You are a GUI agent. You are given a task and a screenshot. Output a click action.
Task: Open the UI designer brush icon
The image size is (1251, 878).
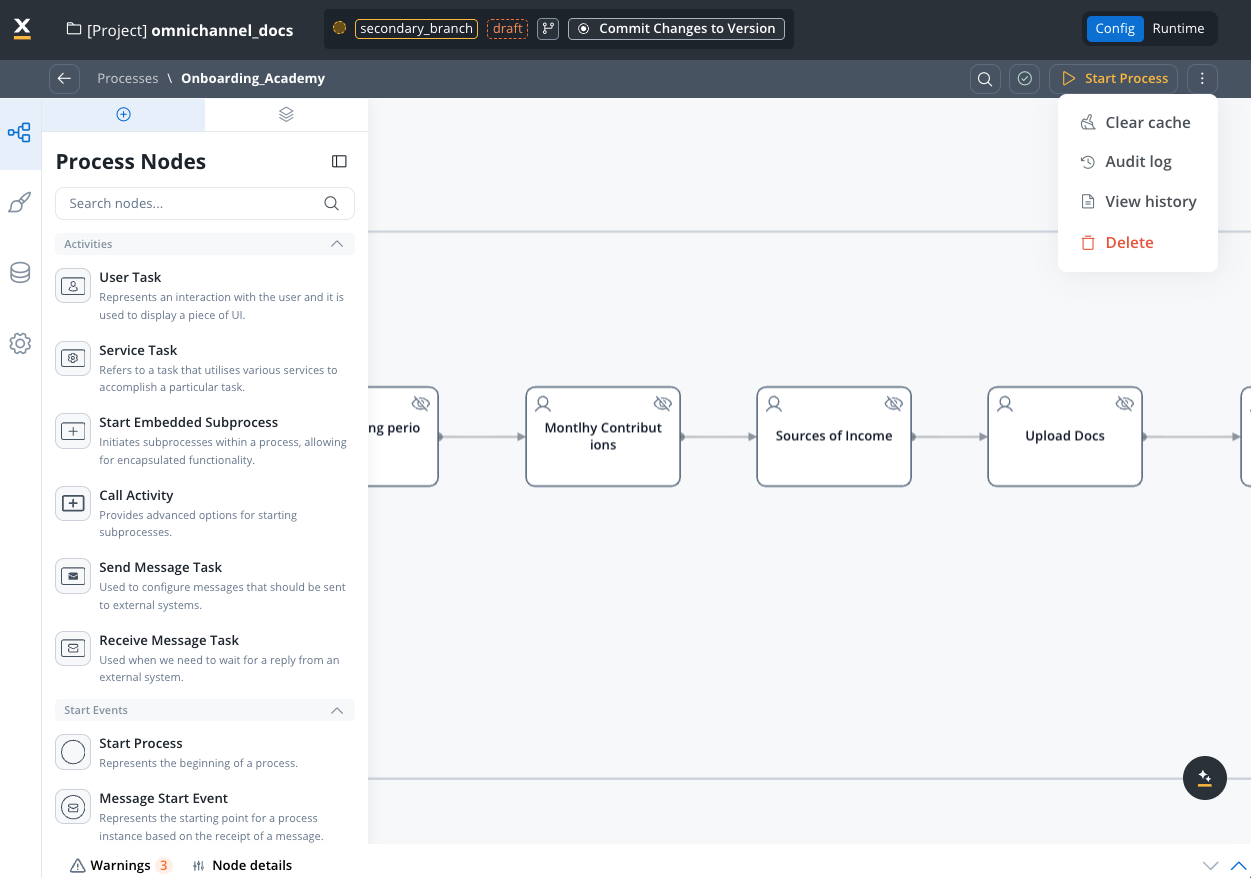click(19, 203)
